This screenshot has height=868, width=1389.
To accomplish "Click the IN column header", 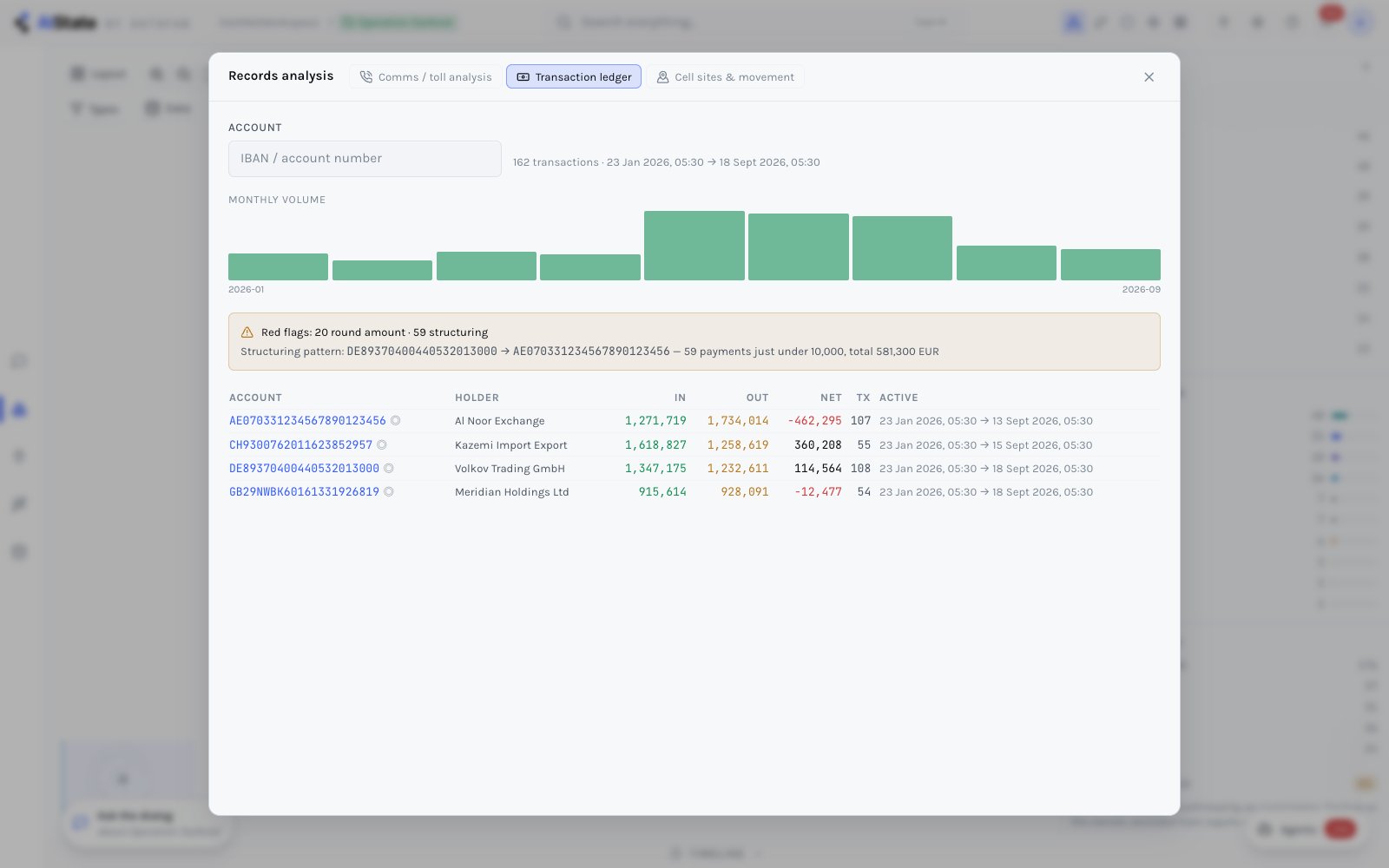I will (680, 398).
